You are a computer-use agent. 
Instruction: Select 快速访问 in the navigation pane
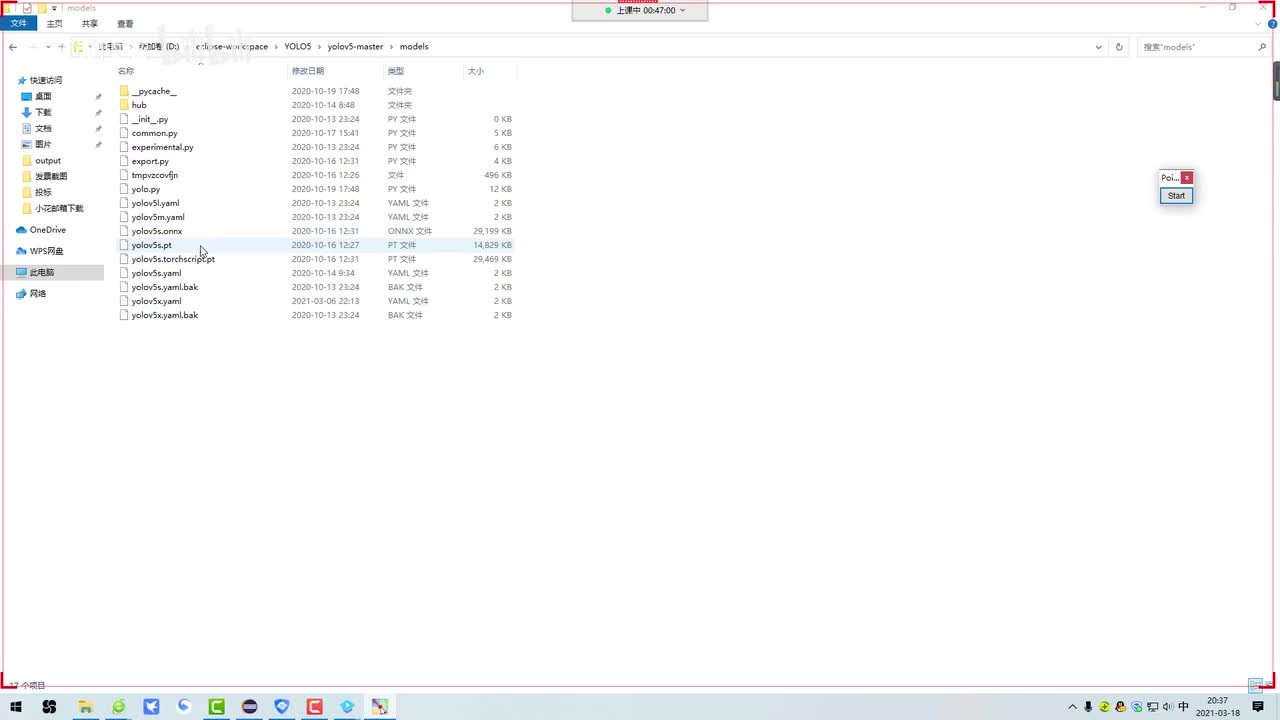pyautogui.click(x=46, y=80)
